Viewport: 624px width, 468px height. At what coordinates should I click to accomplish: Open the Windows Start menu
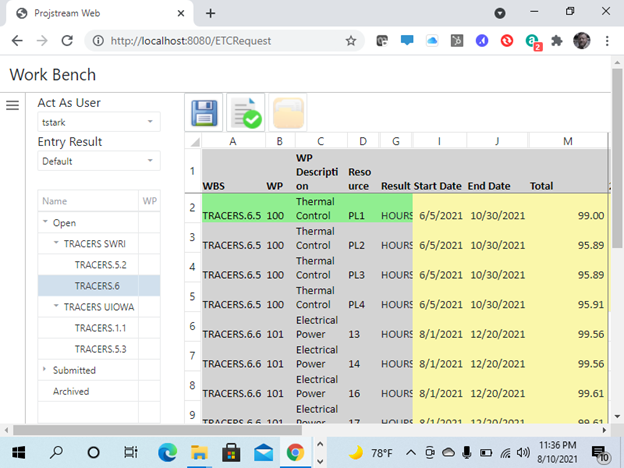tap(19, 452)
